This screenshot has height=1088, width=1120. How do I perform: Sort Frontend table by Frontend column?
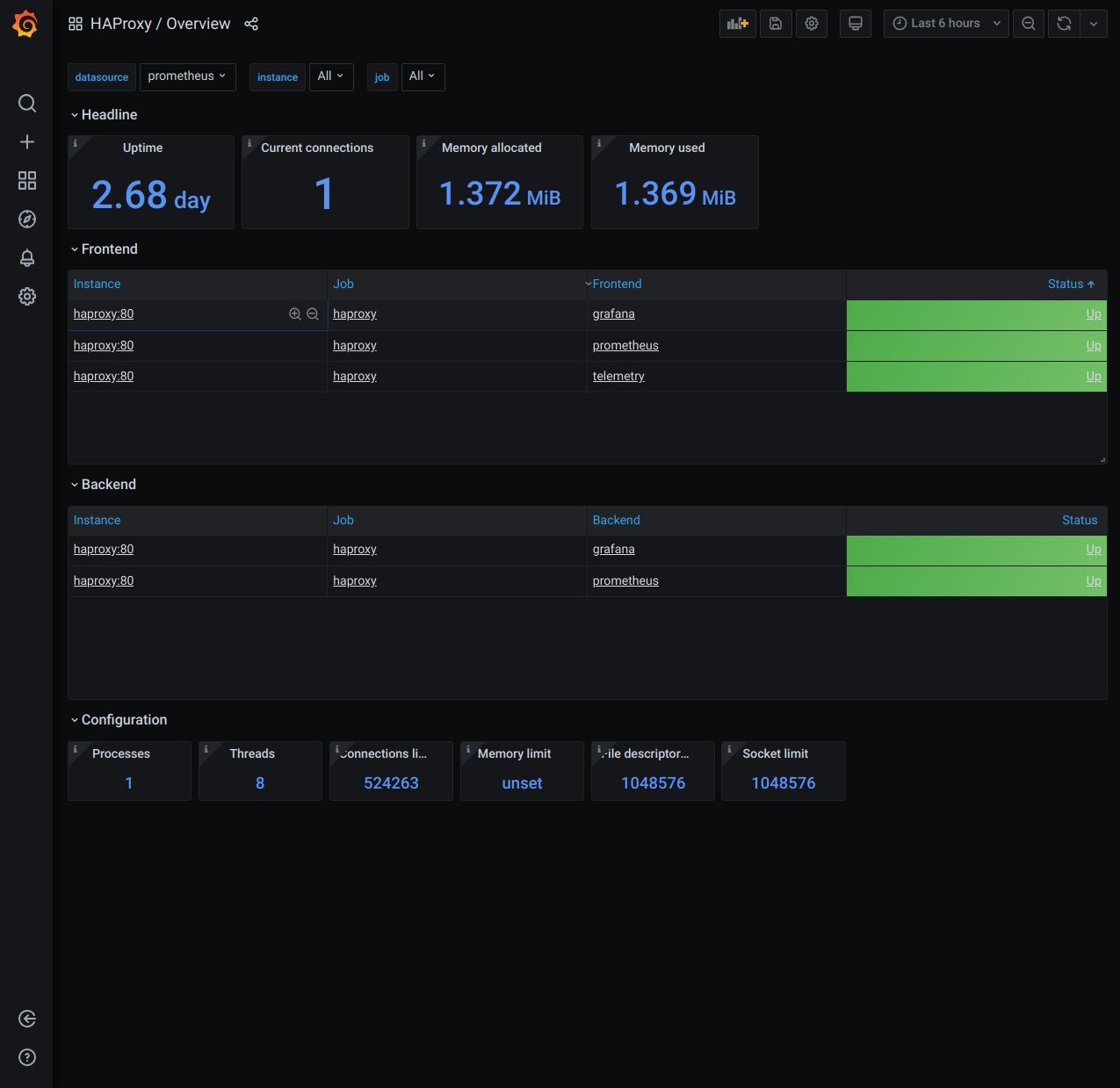[617, 285]
